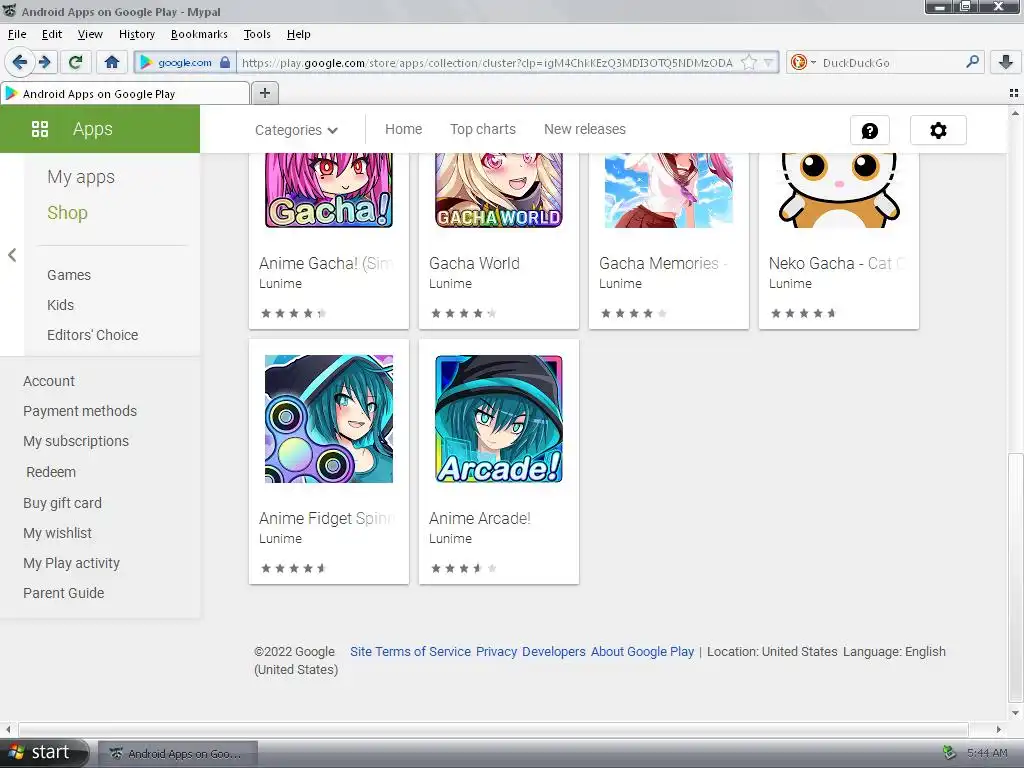1024x768 pixels.
Task: Open Top charts
Action: (483, 129)
